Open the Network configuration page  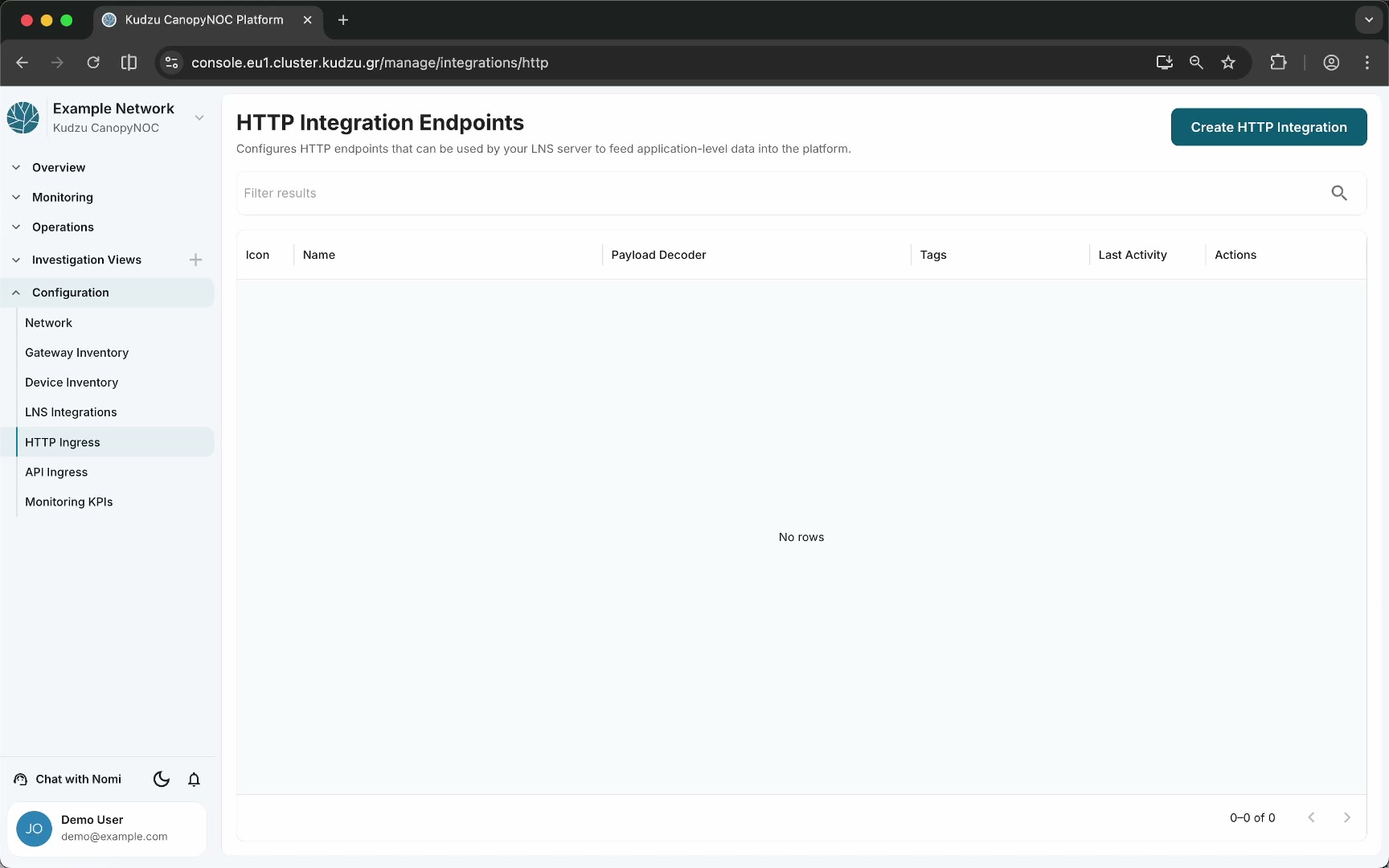[48, 322]
